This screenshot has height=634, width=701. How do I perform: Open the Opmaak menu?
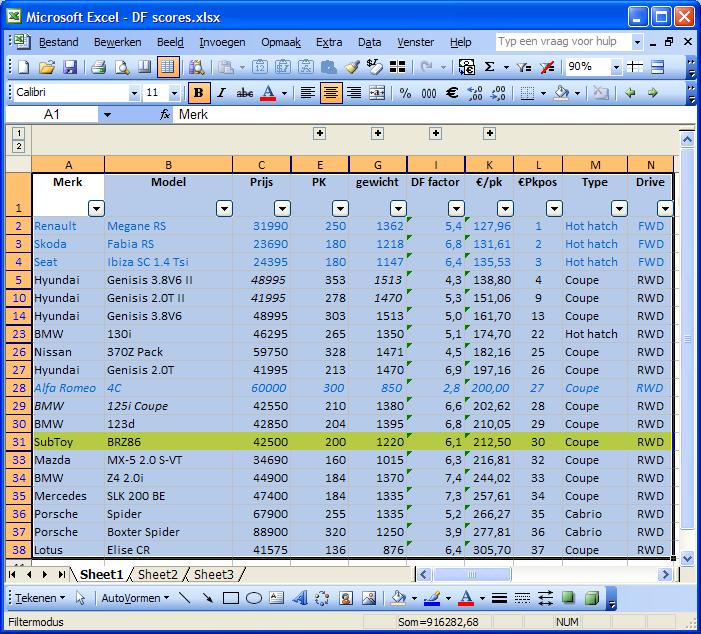[x=281, y=42]
